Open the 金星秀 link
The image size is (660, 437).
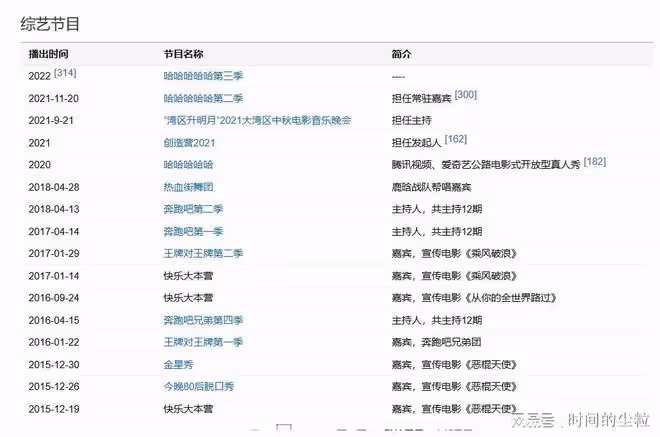coord(178,365)
